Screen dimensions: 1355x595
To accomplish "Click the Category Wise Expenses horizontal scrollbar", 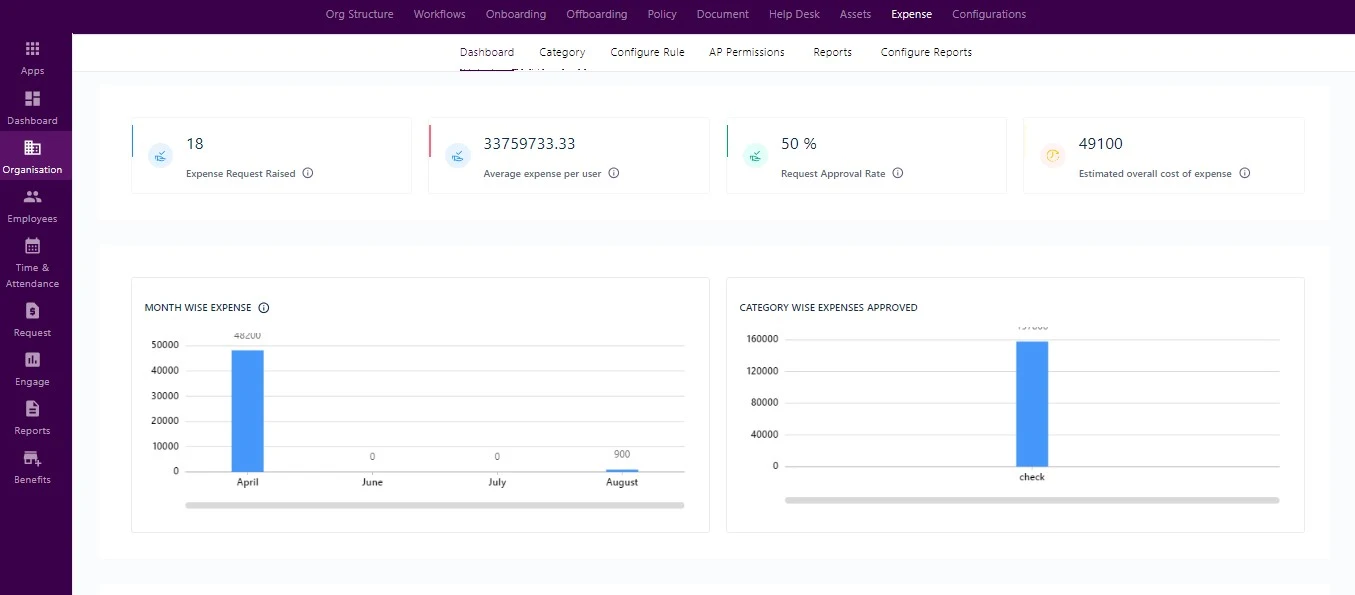I will click(1032, 500).
